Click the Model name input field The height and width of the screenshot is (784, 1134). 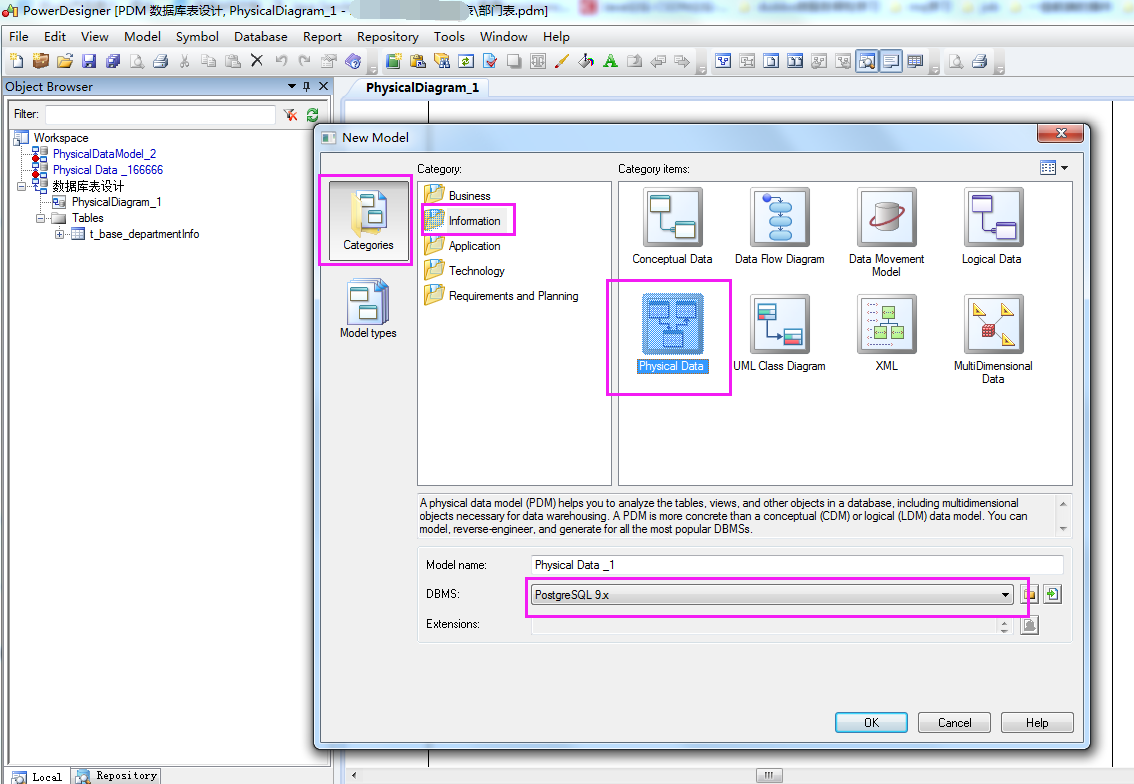point(797,565)
